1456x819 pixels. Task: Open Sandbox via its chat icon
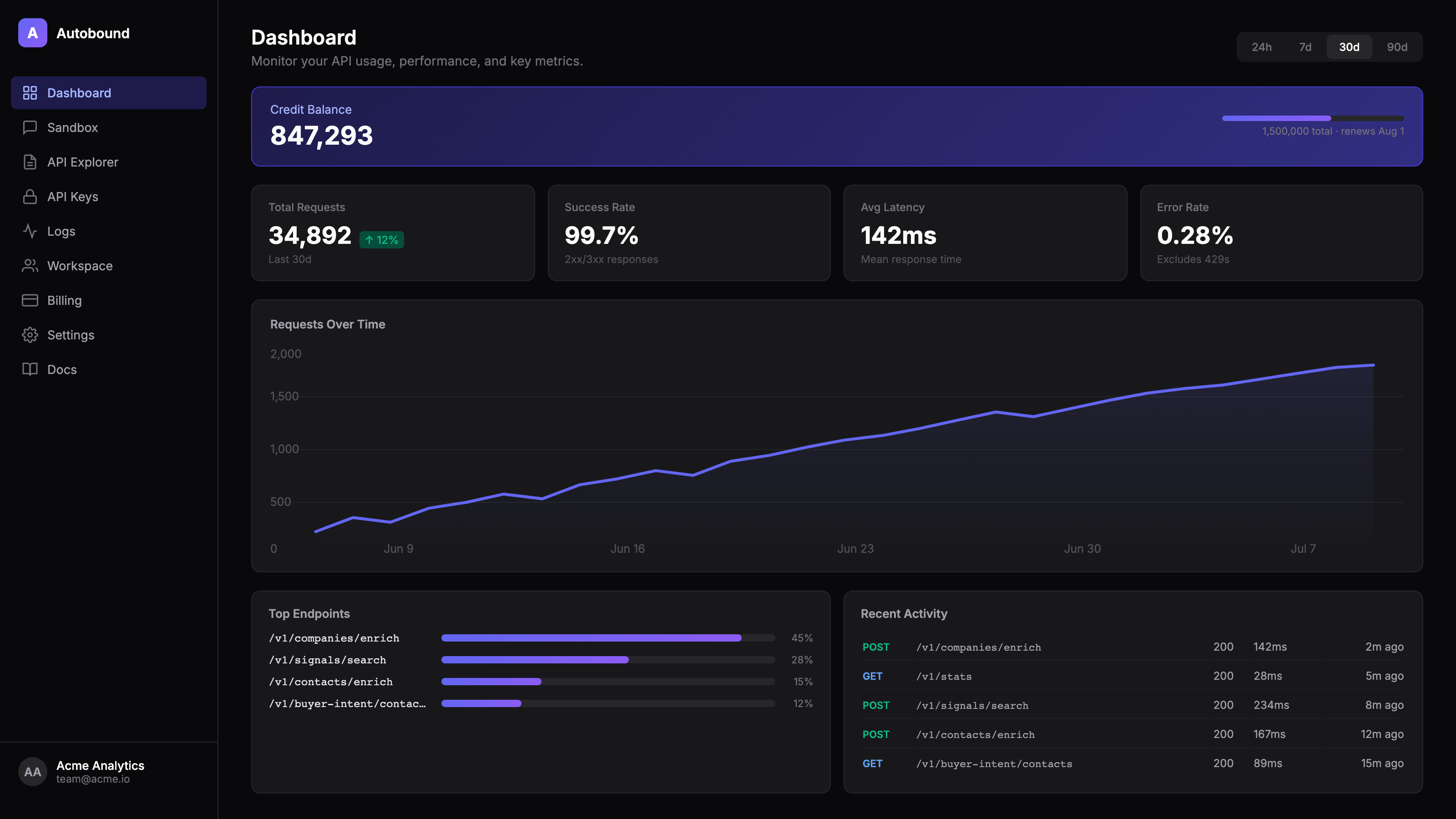tap(30, 128)
